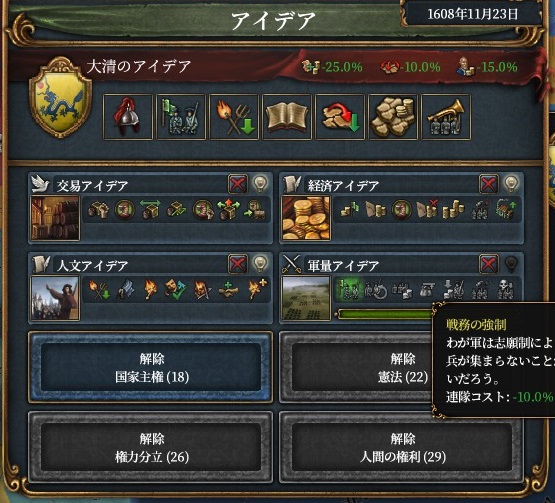Select the open book national idea icon

[287, 117]
